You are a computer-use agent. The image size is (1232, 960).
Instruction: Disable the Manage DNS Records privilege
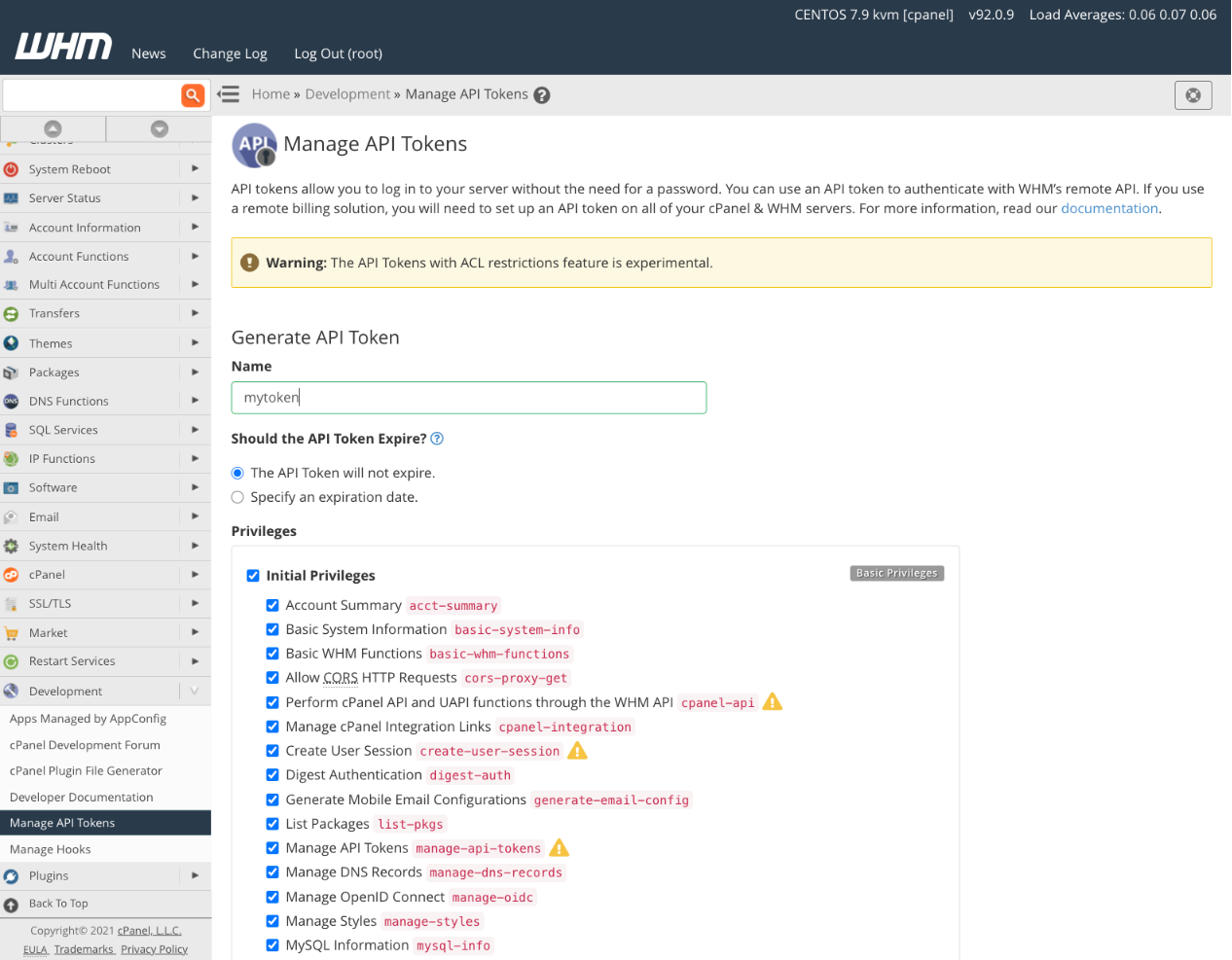[272, 871]
